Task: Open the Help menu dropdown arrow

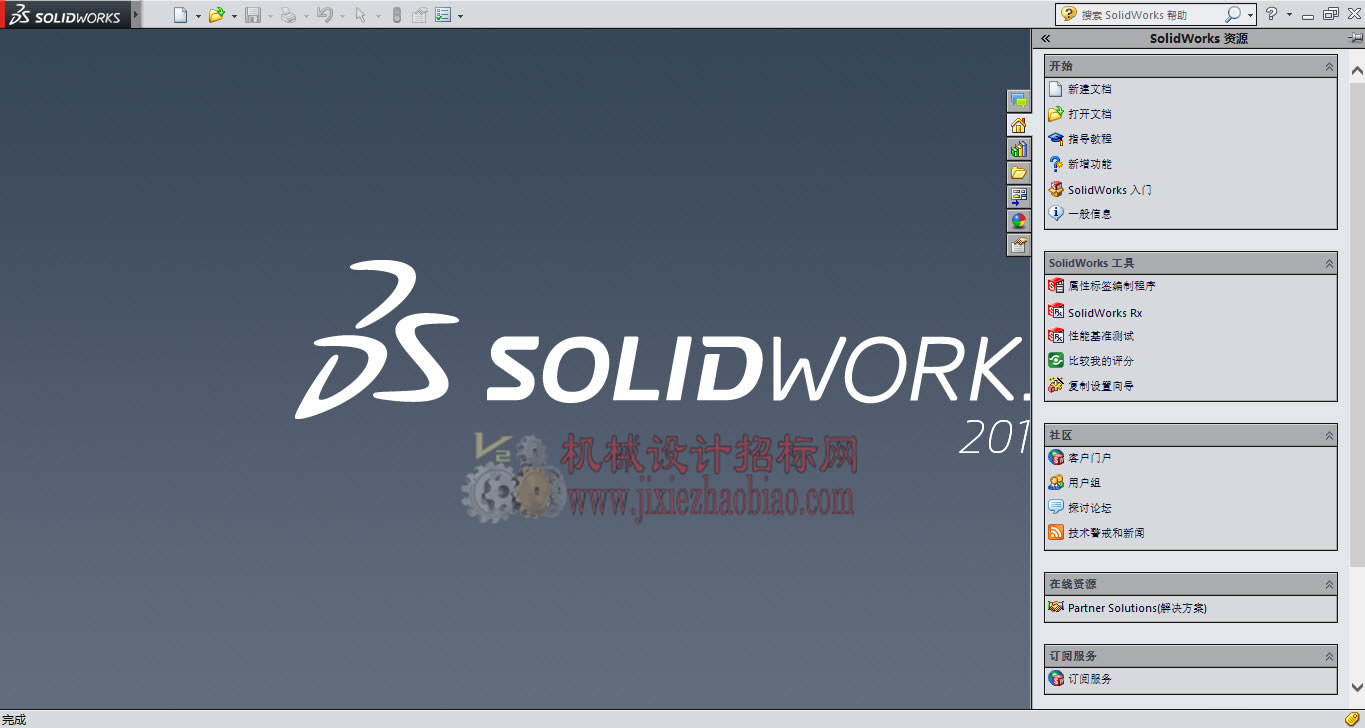Action: [1289, 15]
